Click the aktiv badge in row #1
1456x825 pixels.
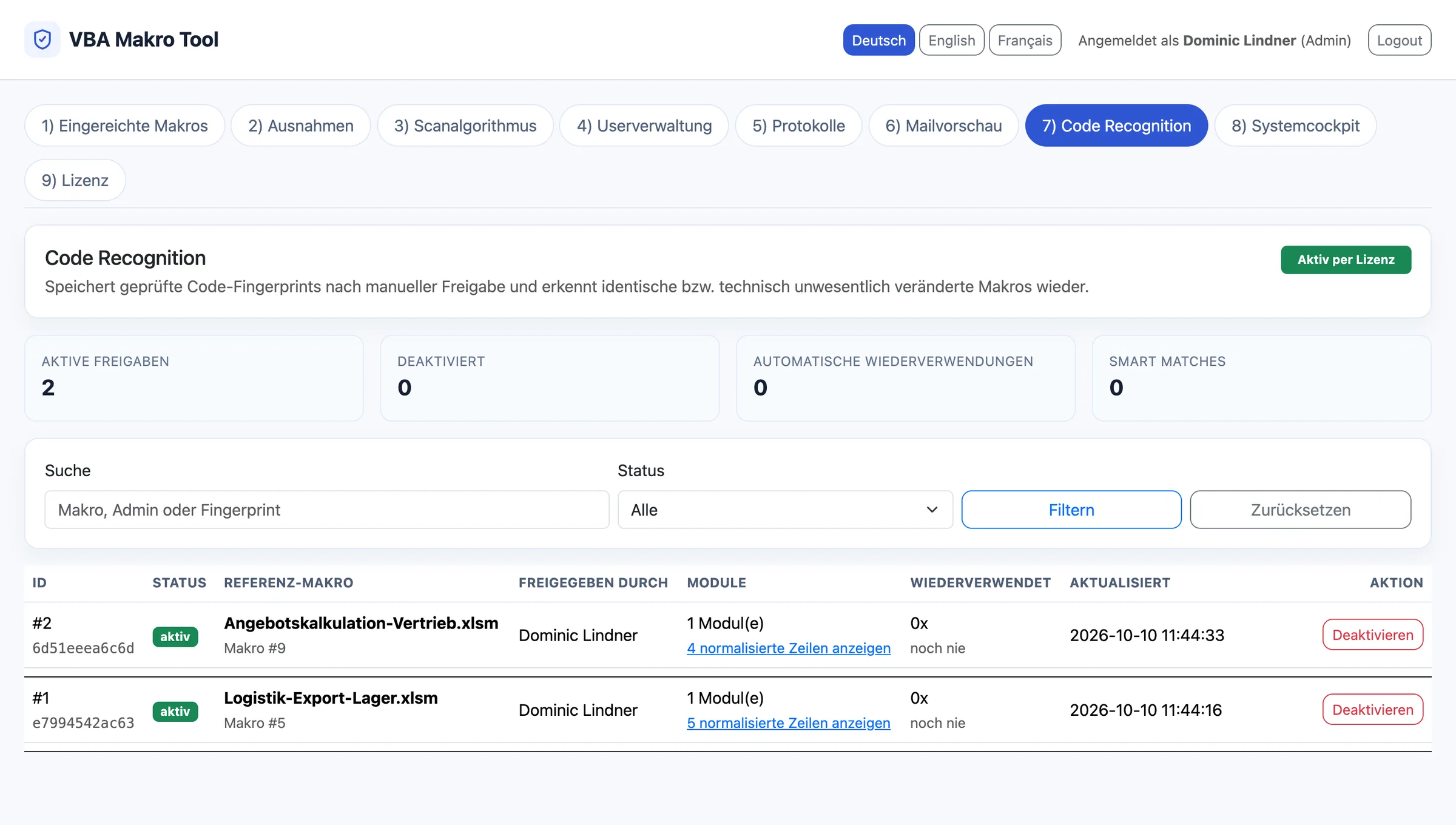(175, 712)
